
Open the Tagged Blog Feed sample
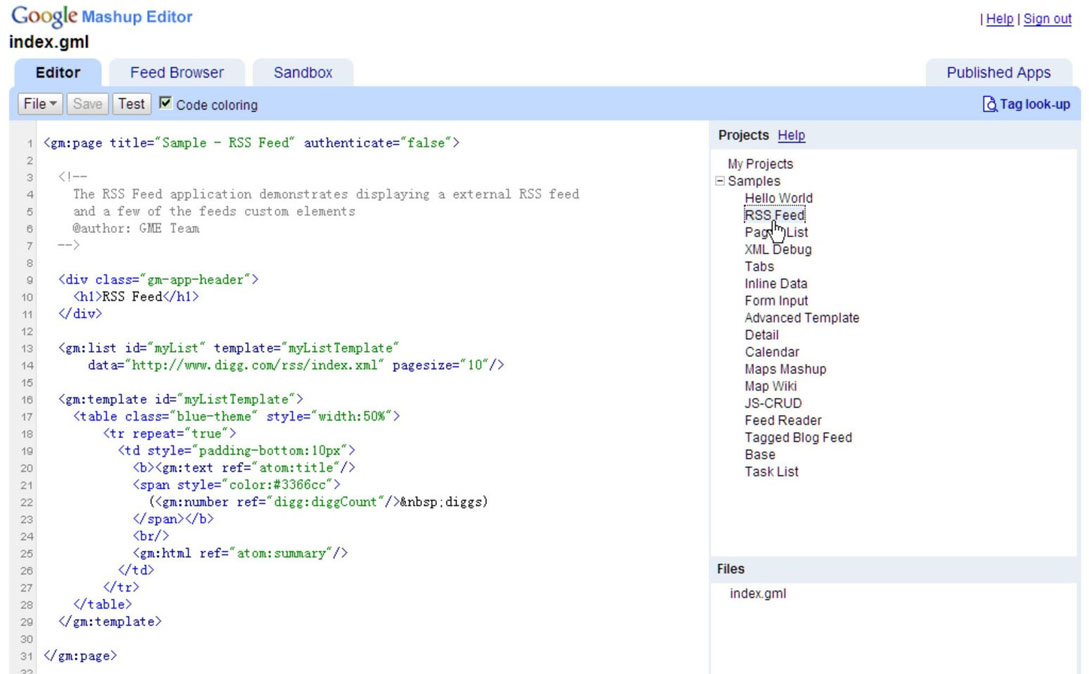tap(798, 438)
